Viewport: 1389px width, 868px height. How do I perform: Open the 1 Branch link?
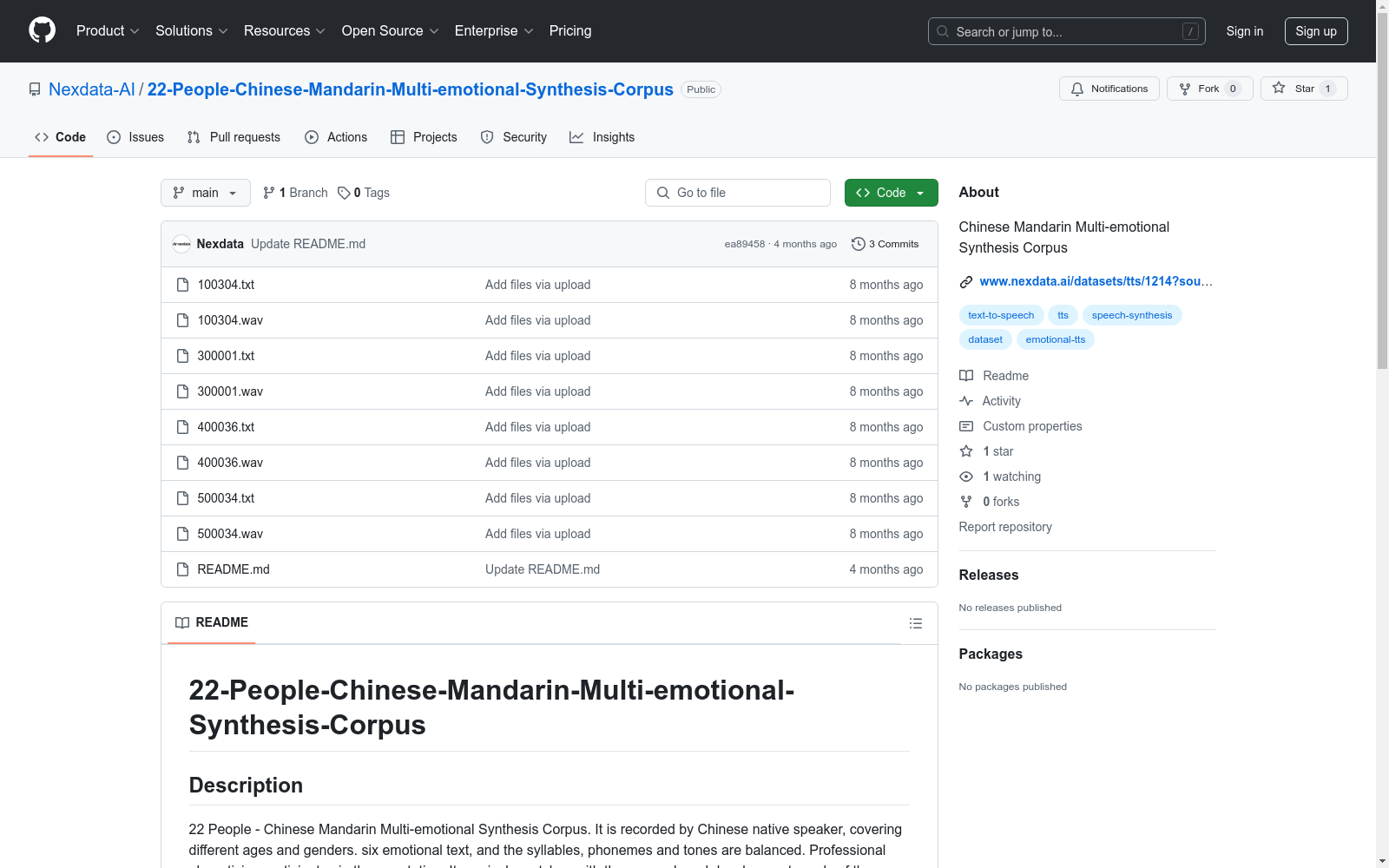(x=295, y=193)
